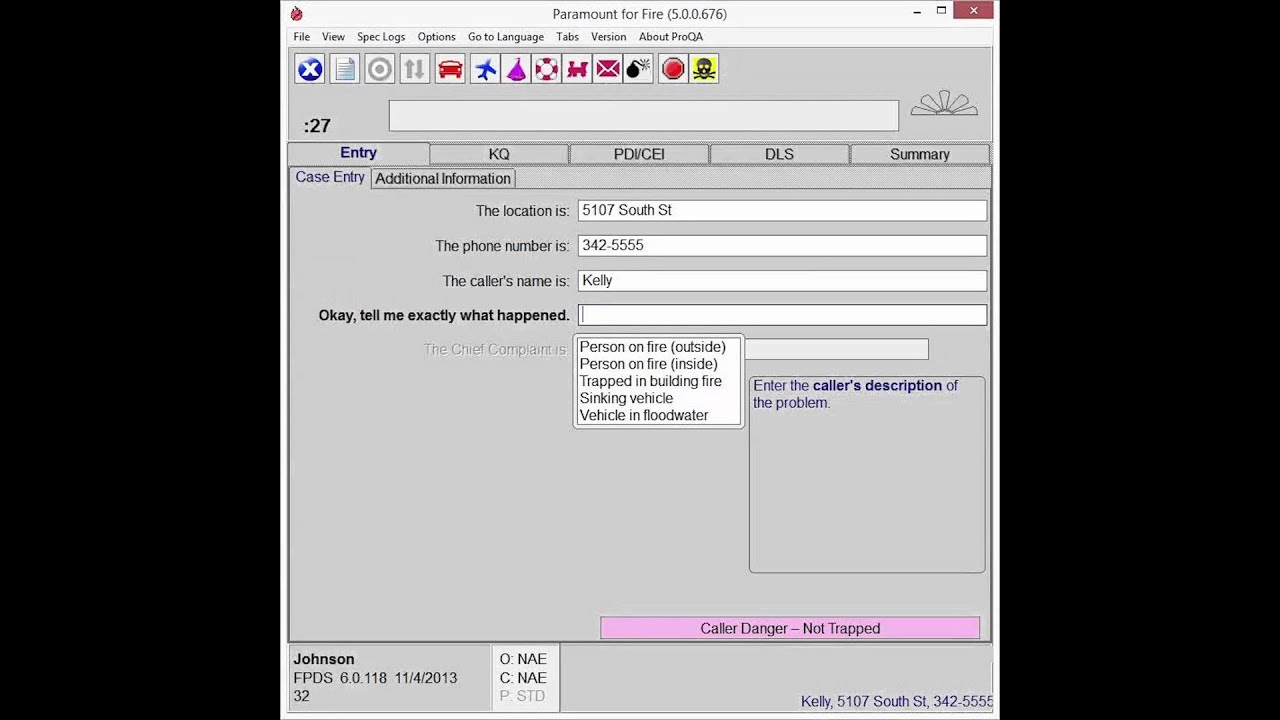Click the caller's name field Kelly

pyautogui.click(x=782, y=280)
